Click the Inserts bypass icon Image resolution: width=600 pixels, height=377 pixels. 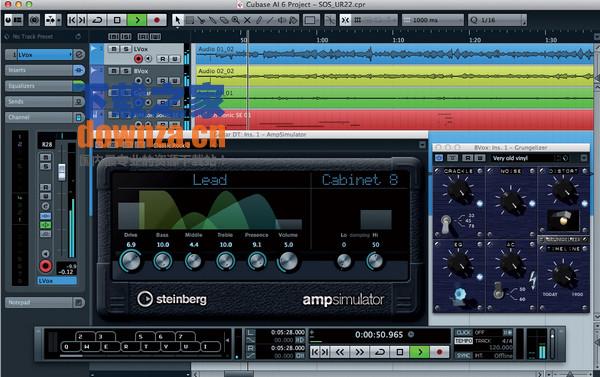[x=78, y=70]
